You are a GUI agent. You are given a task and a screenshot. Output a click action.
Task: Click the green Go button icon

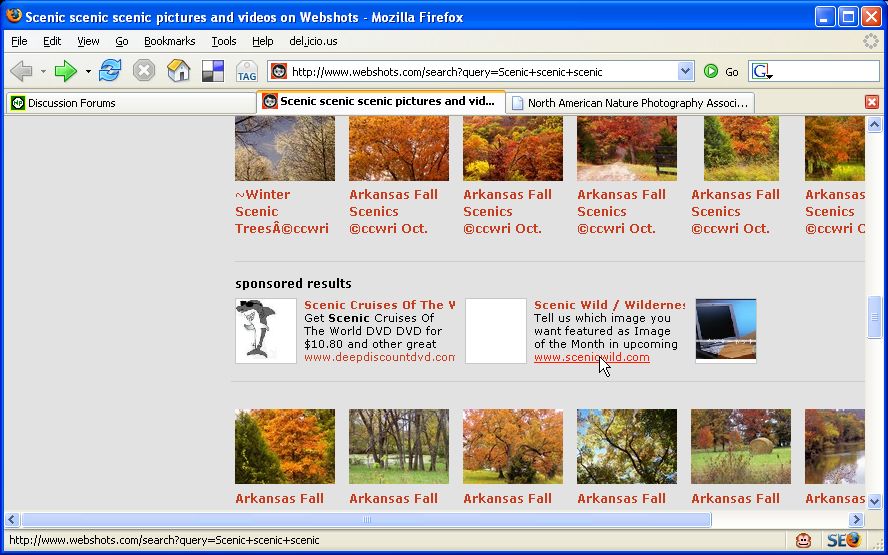(711, 71)
